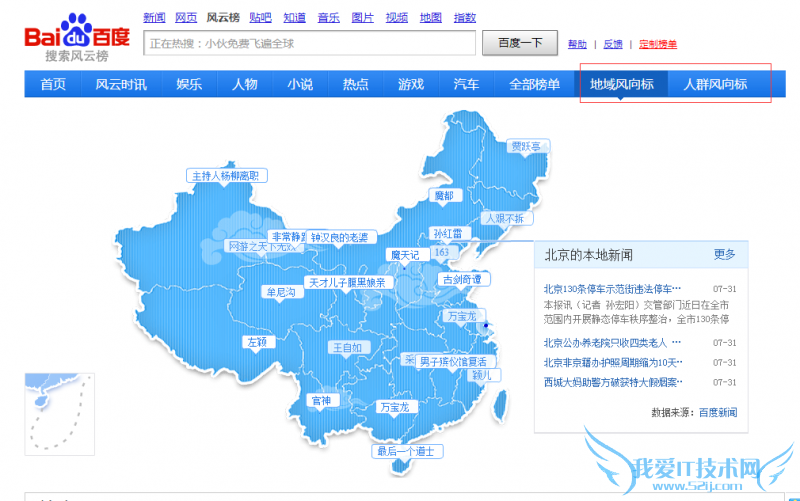Open news 北京非京籍办护照周期缩为10天
This screenshot has height=501, width=800.
613,363
